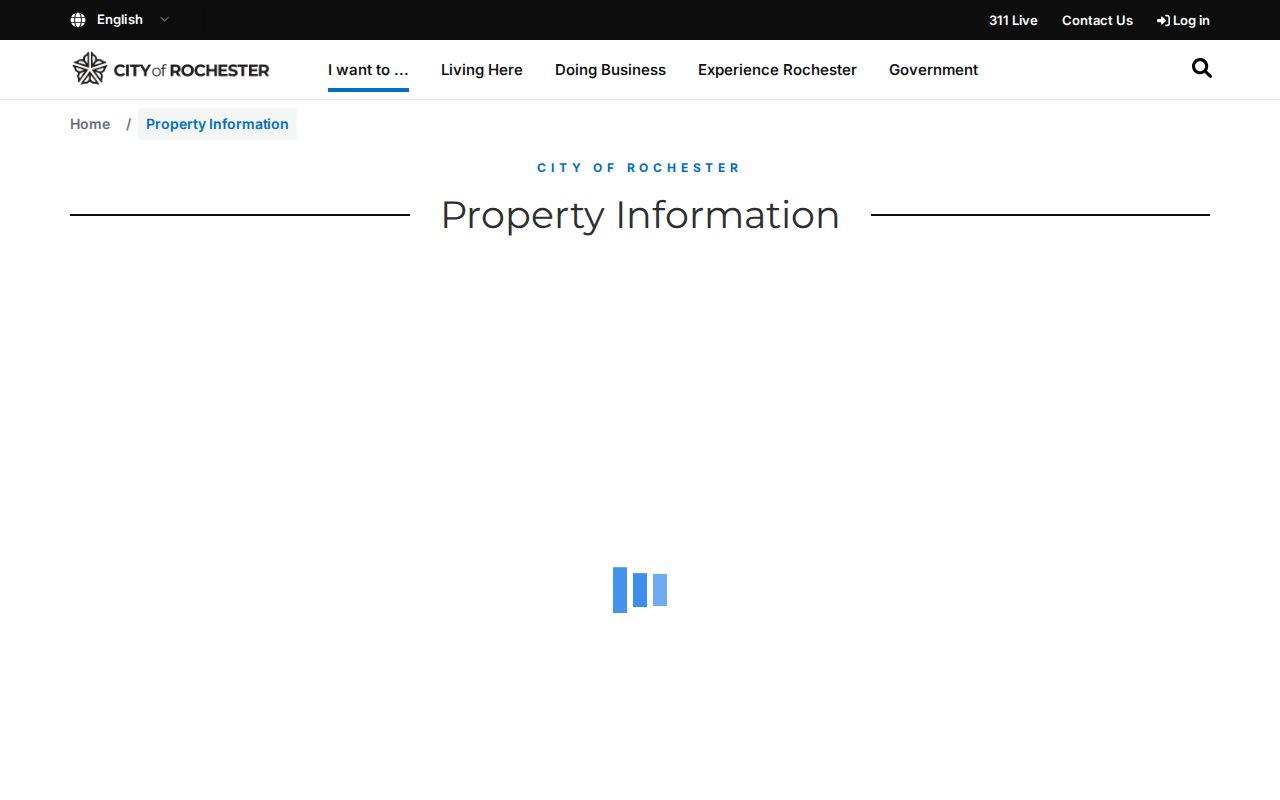This screenshot has height=800, width=1280.
Task: Open the English language dropdown
Action: [133, 20]
